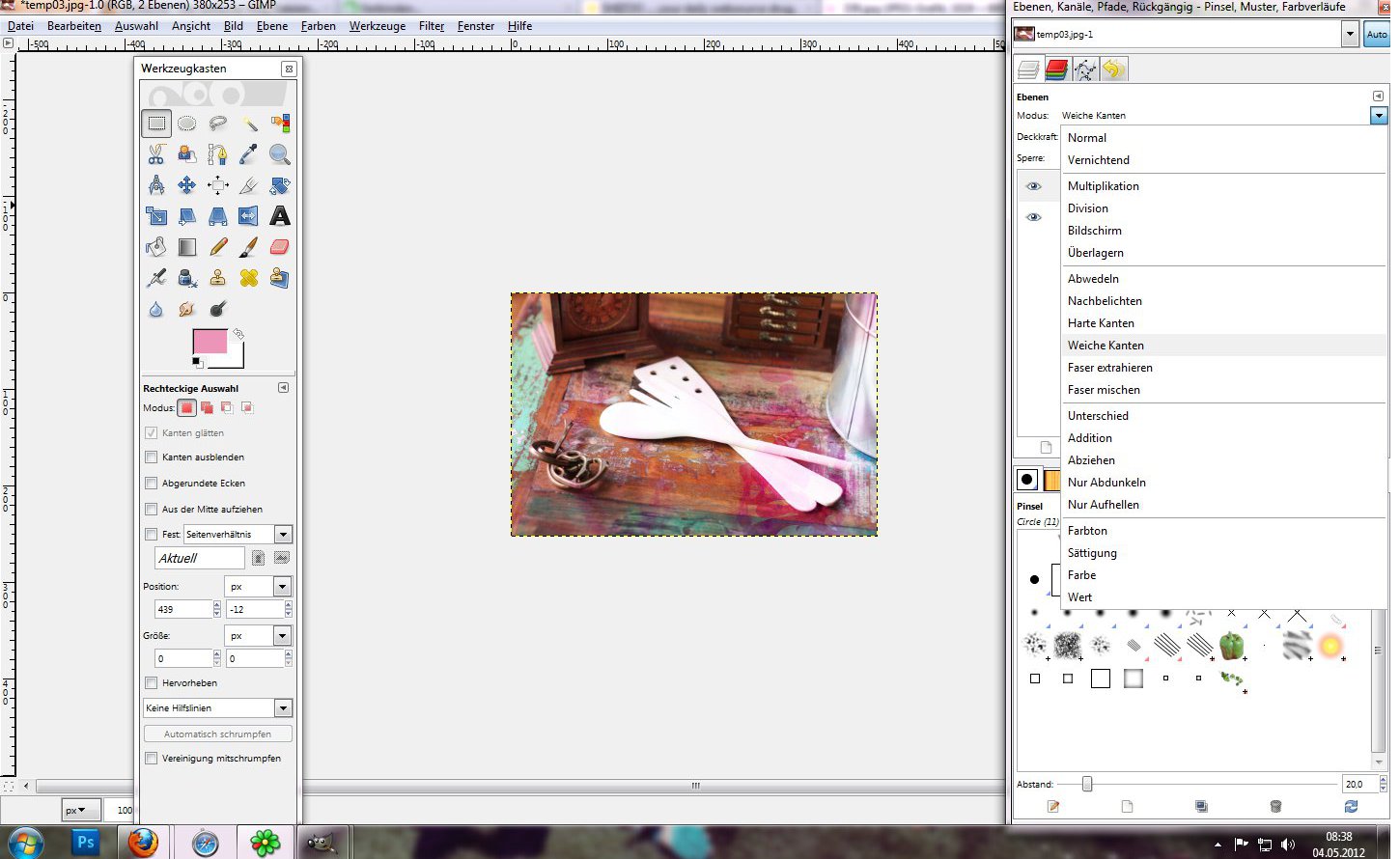
Task: Click the pink foreground color swatch
Action: (209, 342)
